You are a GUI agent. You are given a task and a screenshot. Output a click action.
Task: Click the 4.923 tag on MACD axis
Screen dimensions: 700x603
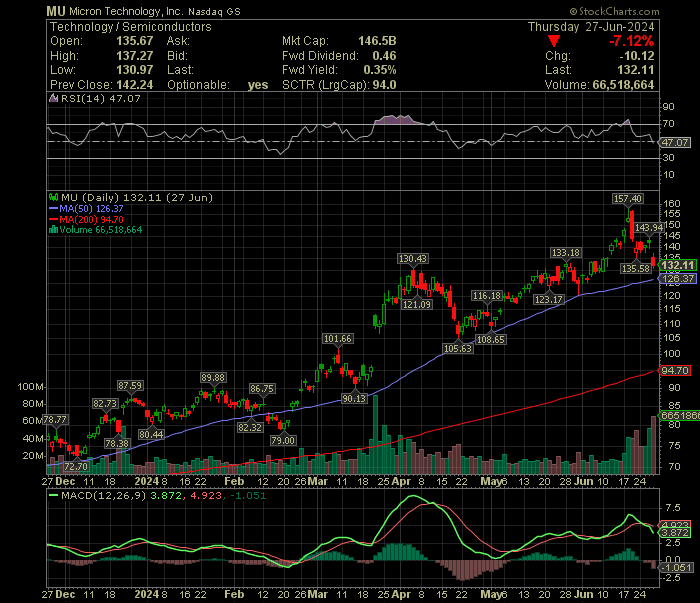tap(675, 525)
